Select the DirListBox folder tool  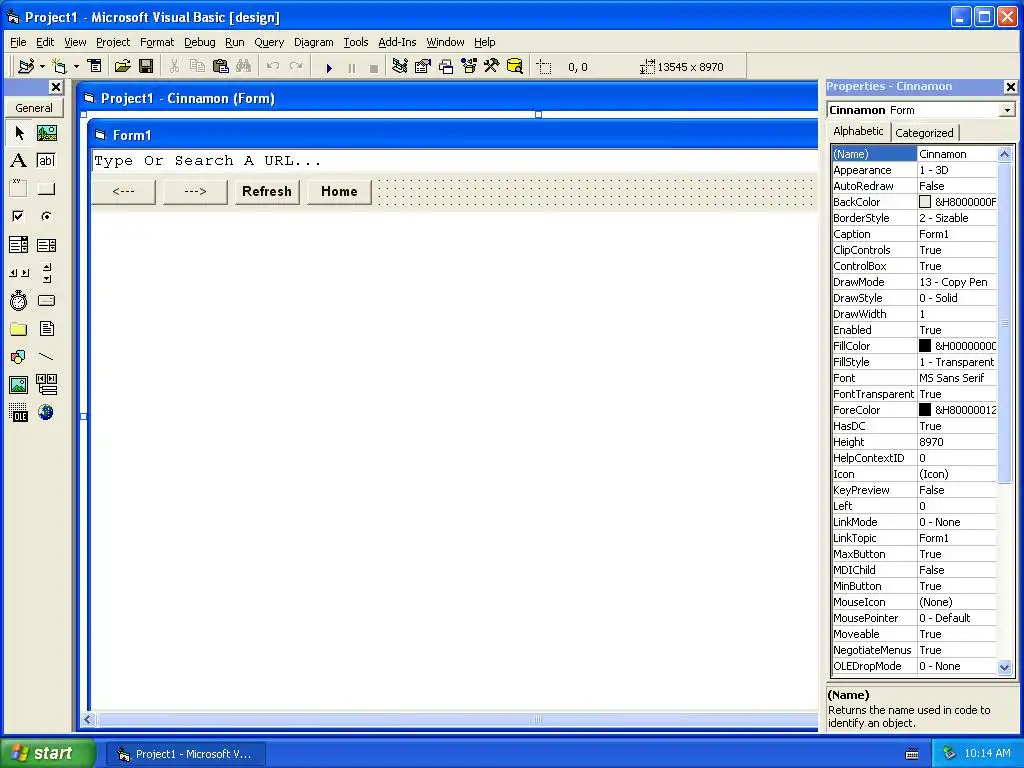[19, 328]
